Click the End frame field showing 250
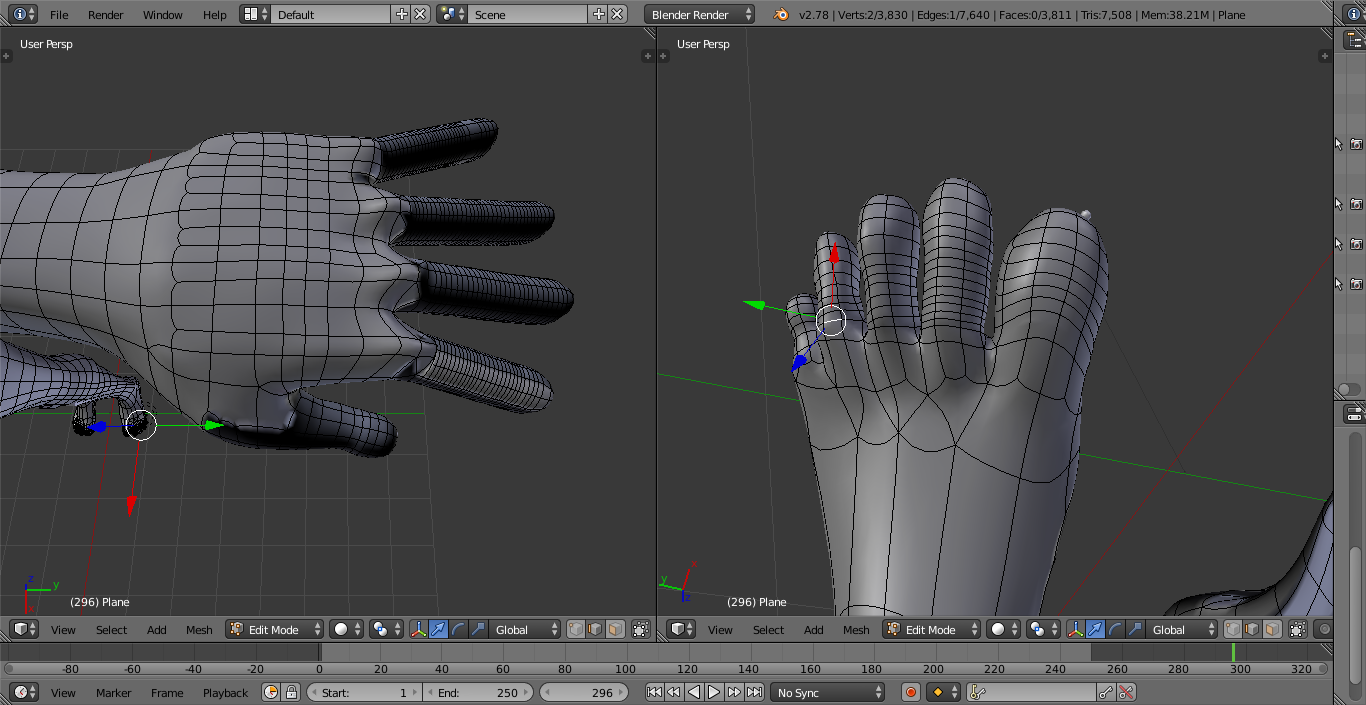This screenshot has height=705, width=1366. (479, 692)
